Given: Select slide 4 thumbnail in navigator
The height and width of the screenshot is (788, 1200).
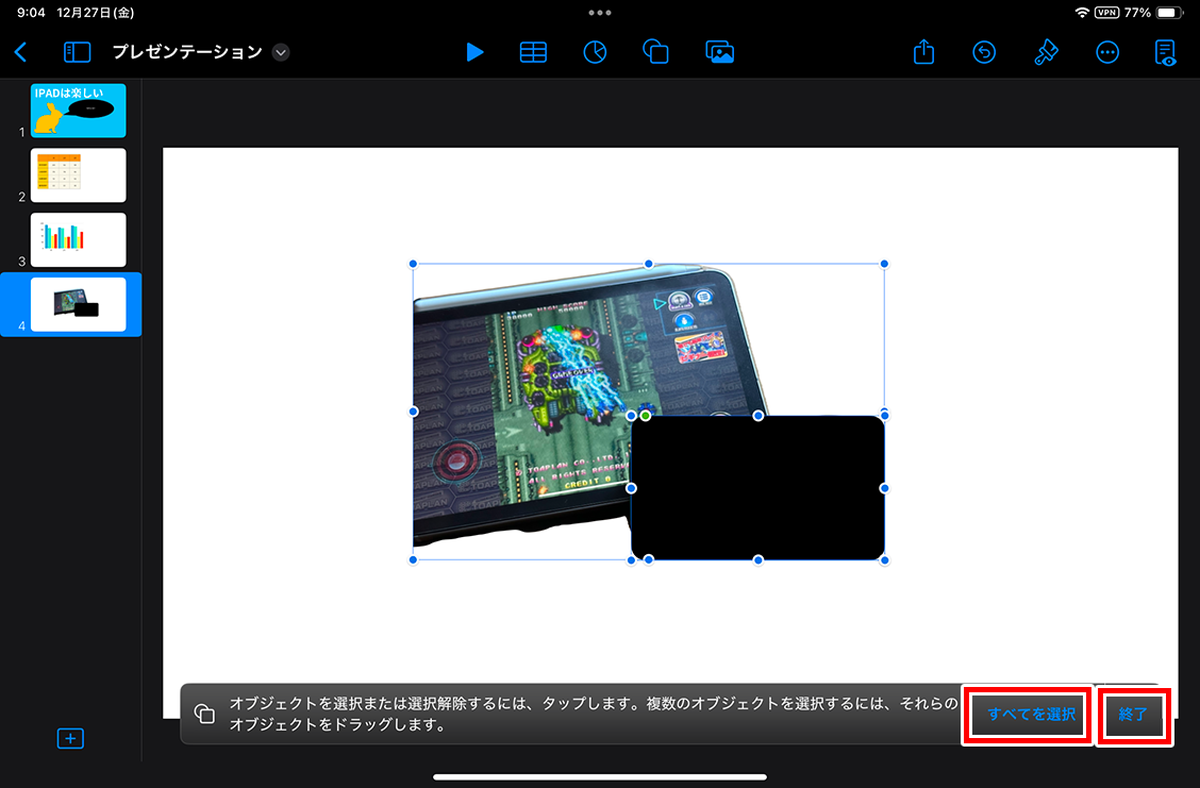Looking at the screenshot, I should pyautogui.click(x=78, y=304).
